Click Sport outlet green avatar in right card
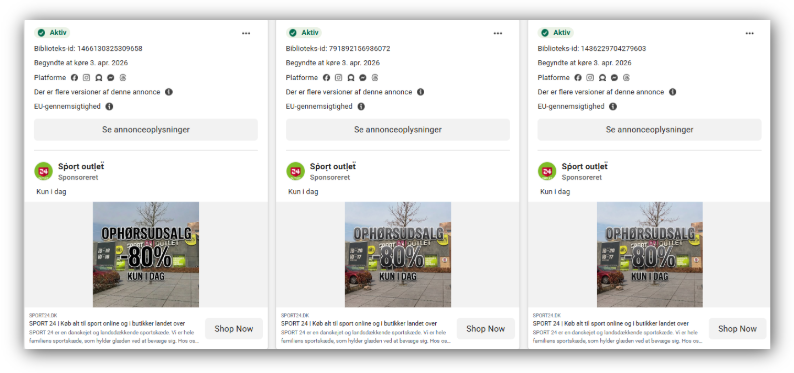 pos(547,171)
